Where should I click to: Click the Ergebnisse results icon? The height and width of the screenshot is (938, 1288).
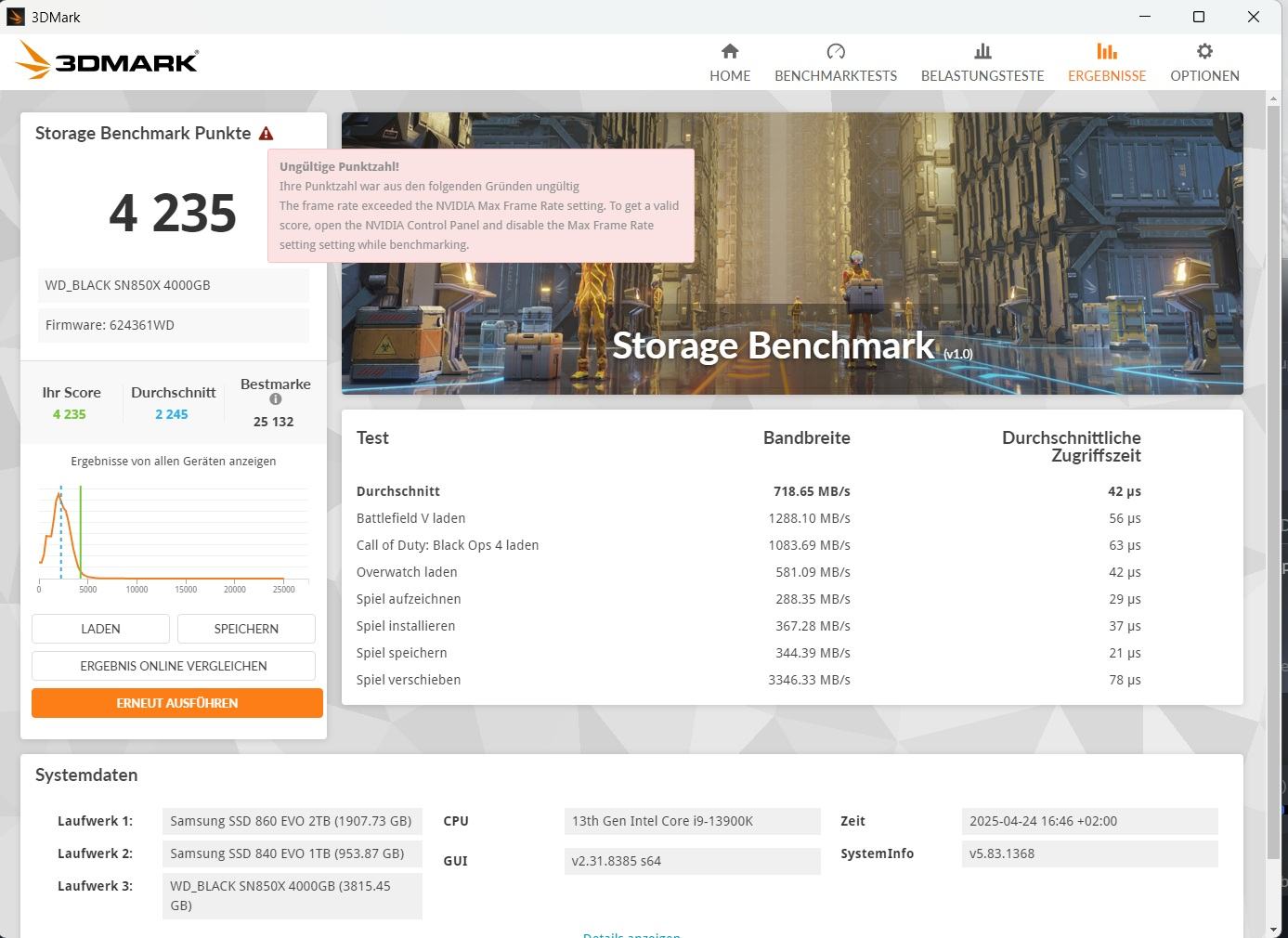click(1107, 51)
